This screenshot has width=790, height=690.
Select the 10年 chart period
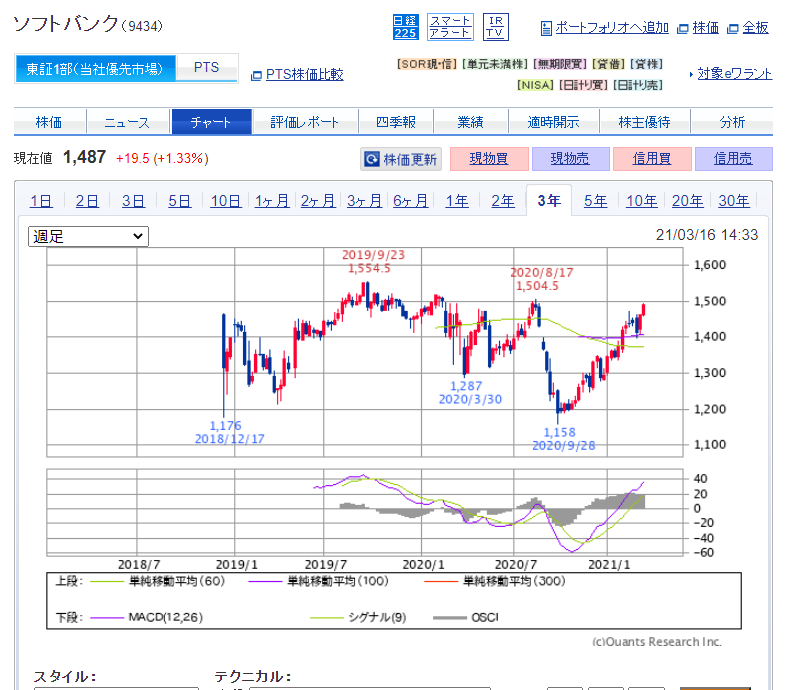641,201
